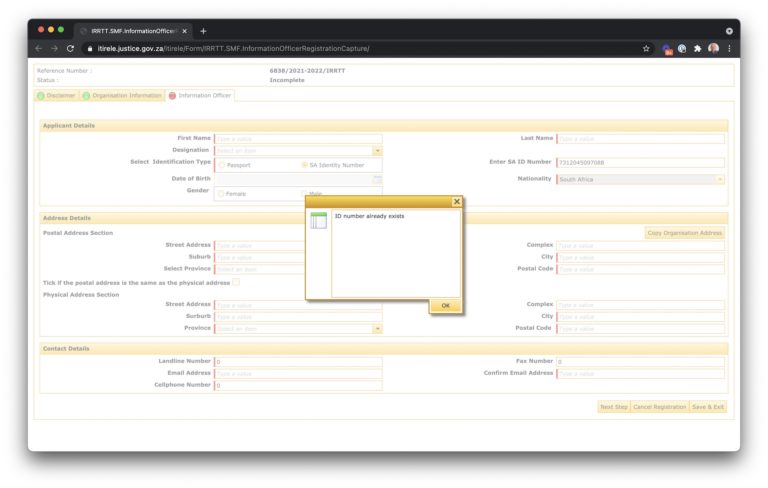Click the browser forward arrow
Viewport: 768px width, 488px height.
(x=54, y=49)
